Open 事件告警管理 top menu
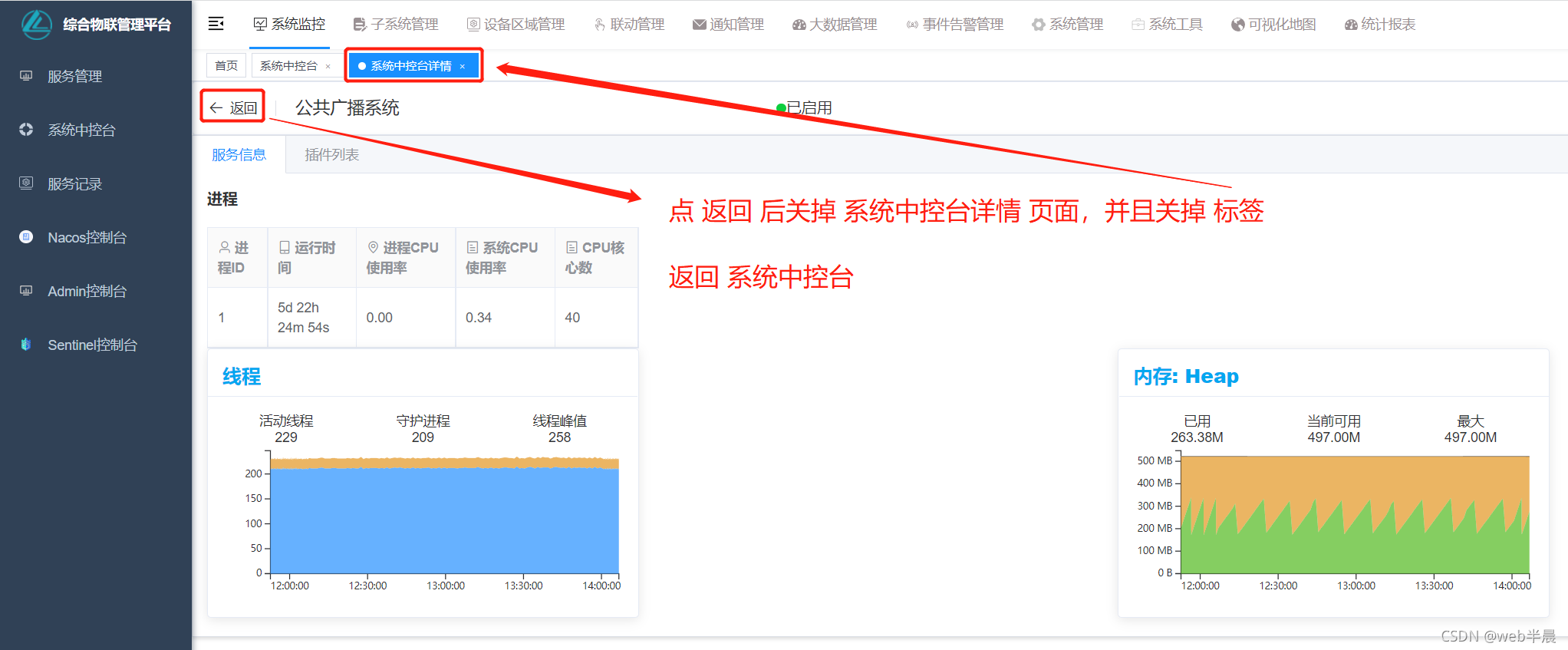Image resolution: width=1568 pixels, height=650 pixels. pos(955,25)
